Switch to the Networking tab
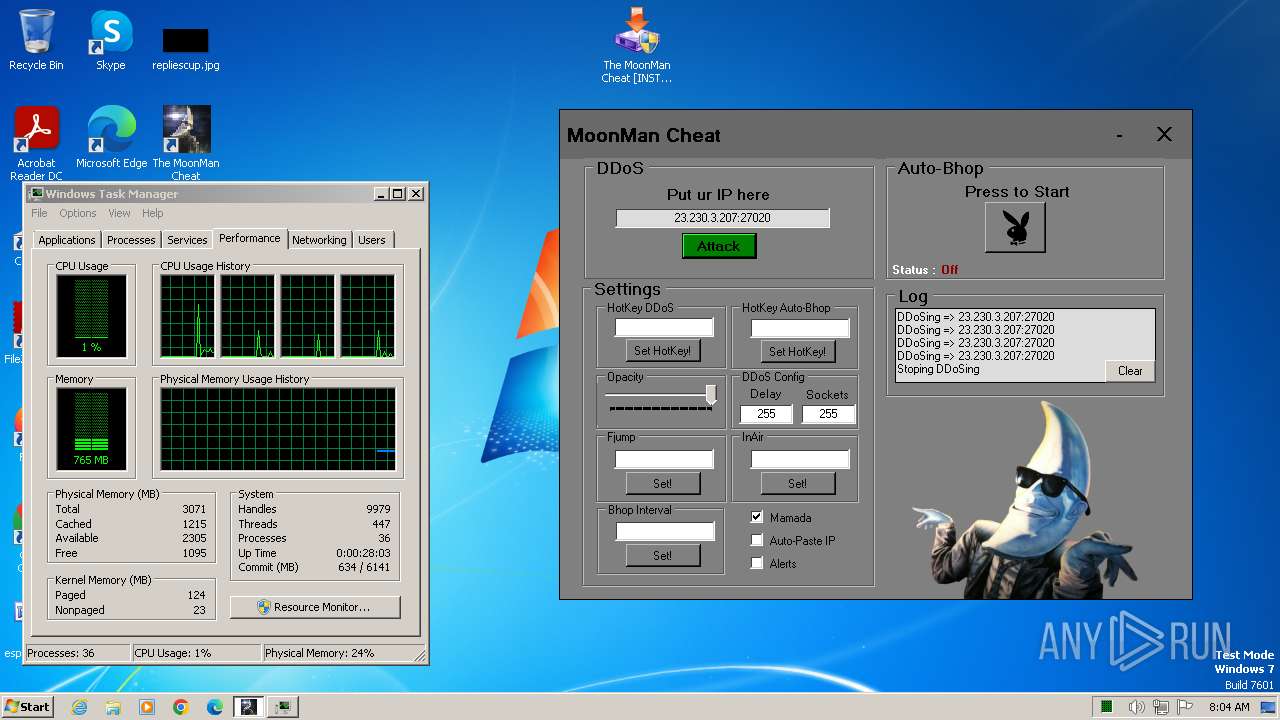 (319, 240)
